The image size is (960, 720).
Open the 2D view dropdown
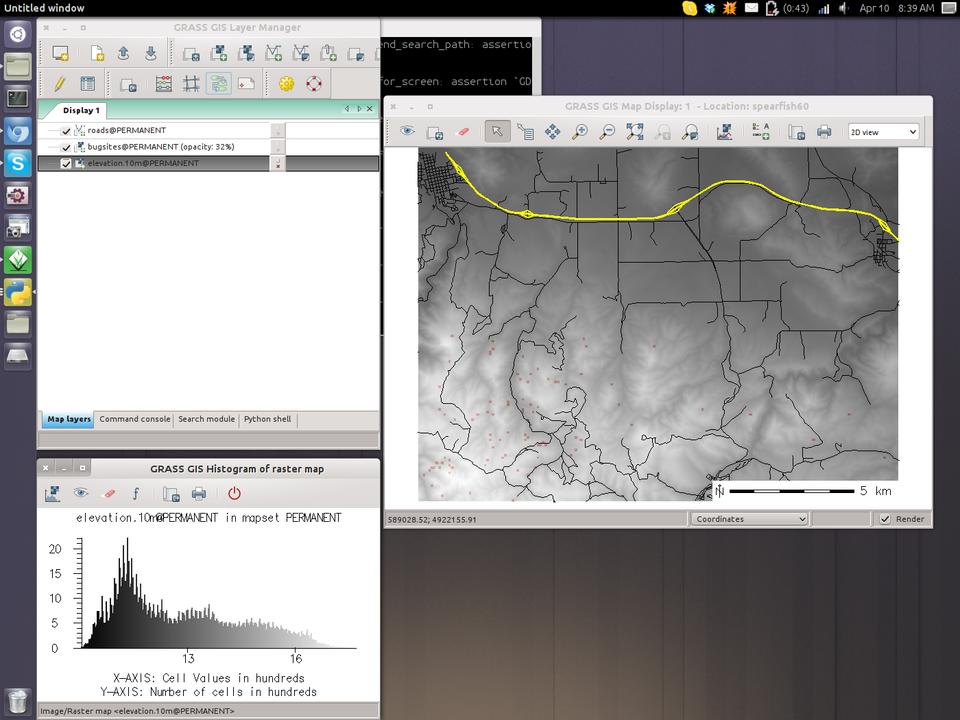pyautogui.click(x=883, y=132)
